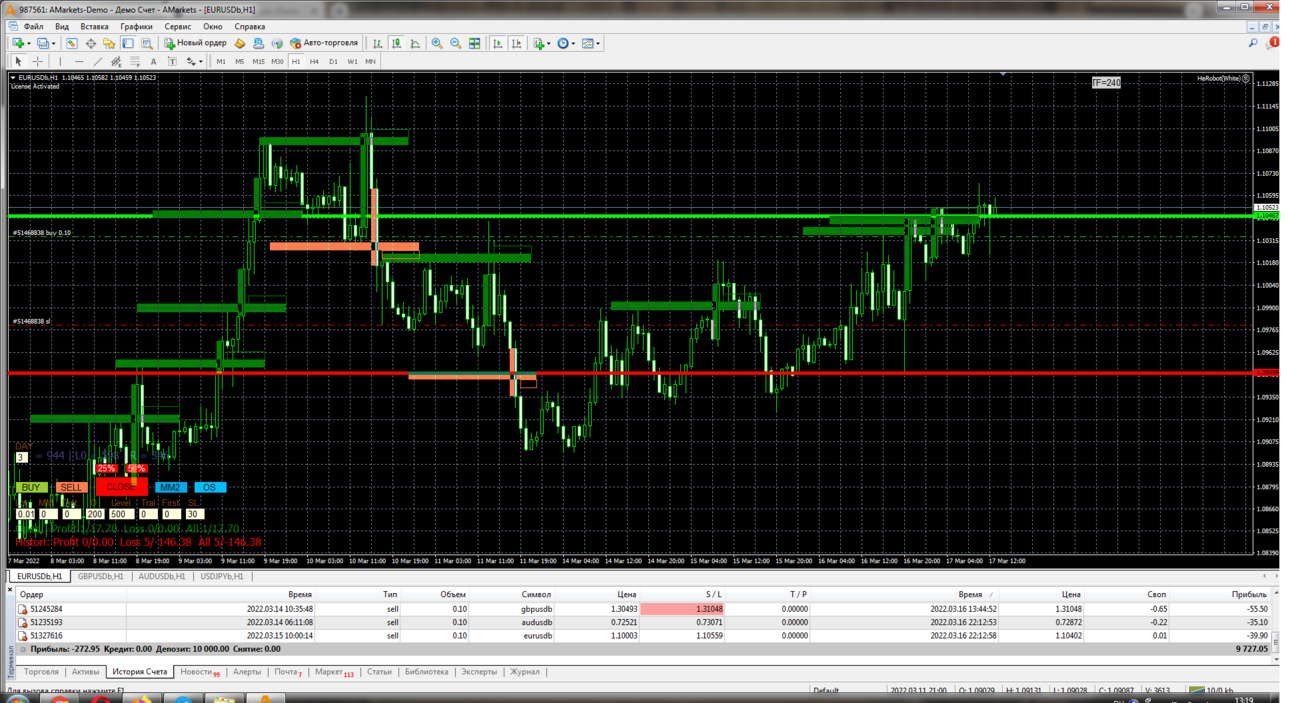Open the Indicators list dropdown
This screenshot has width=1290, height=703.
541,43
